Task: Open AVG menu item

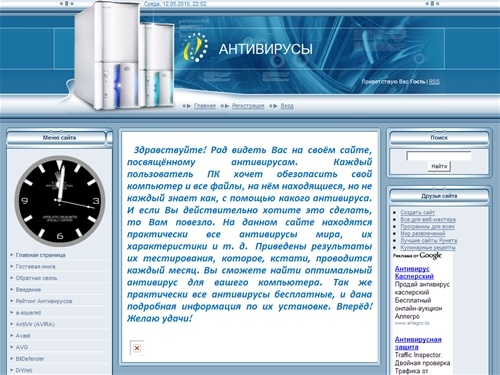Action: tap(22, 347)
